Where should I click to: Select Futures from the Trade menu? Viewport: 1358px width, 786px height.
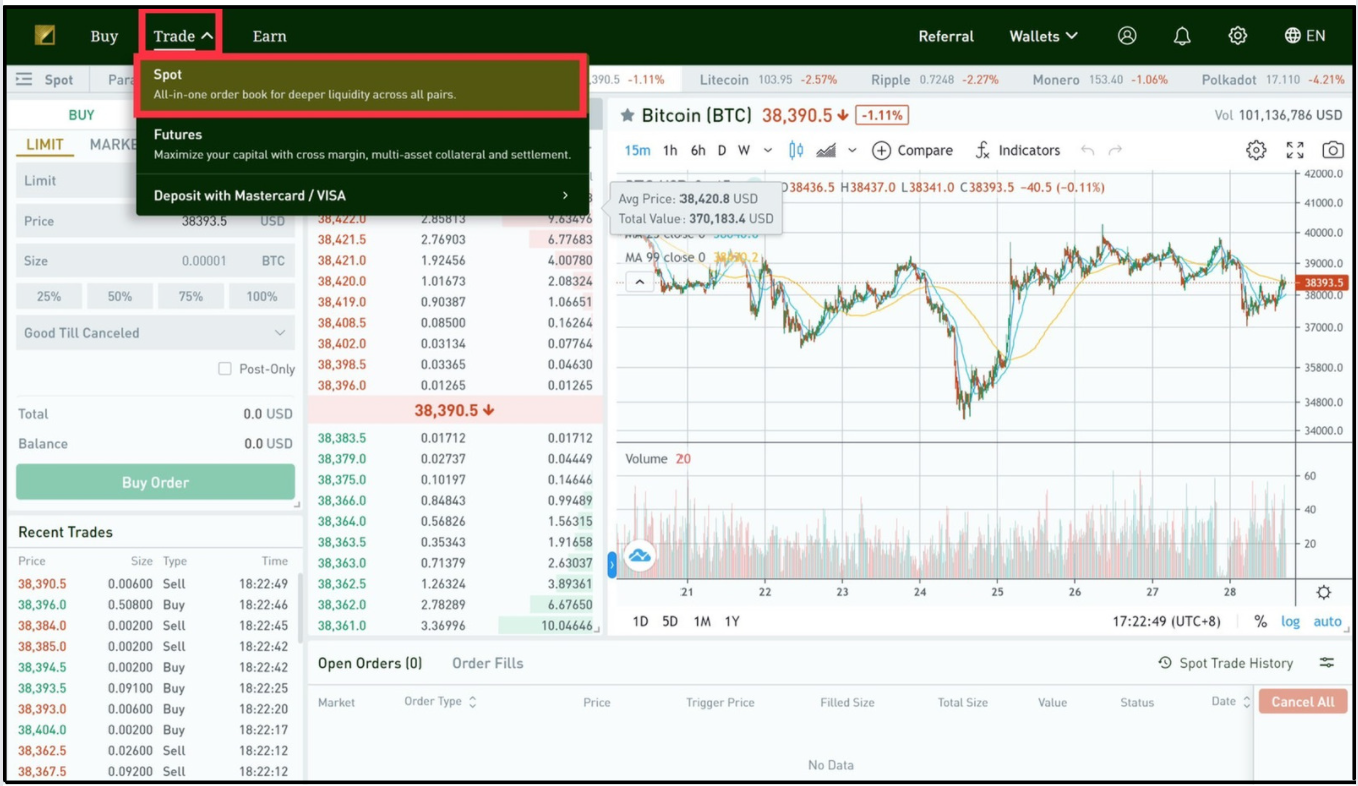pyautogui.click(x=362, y=144)
